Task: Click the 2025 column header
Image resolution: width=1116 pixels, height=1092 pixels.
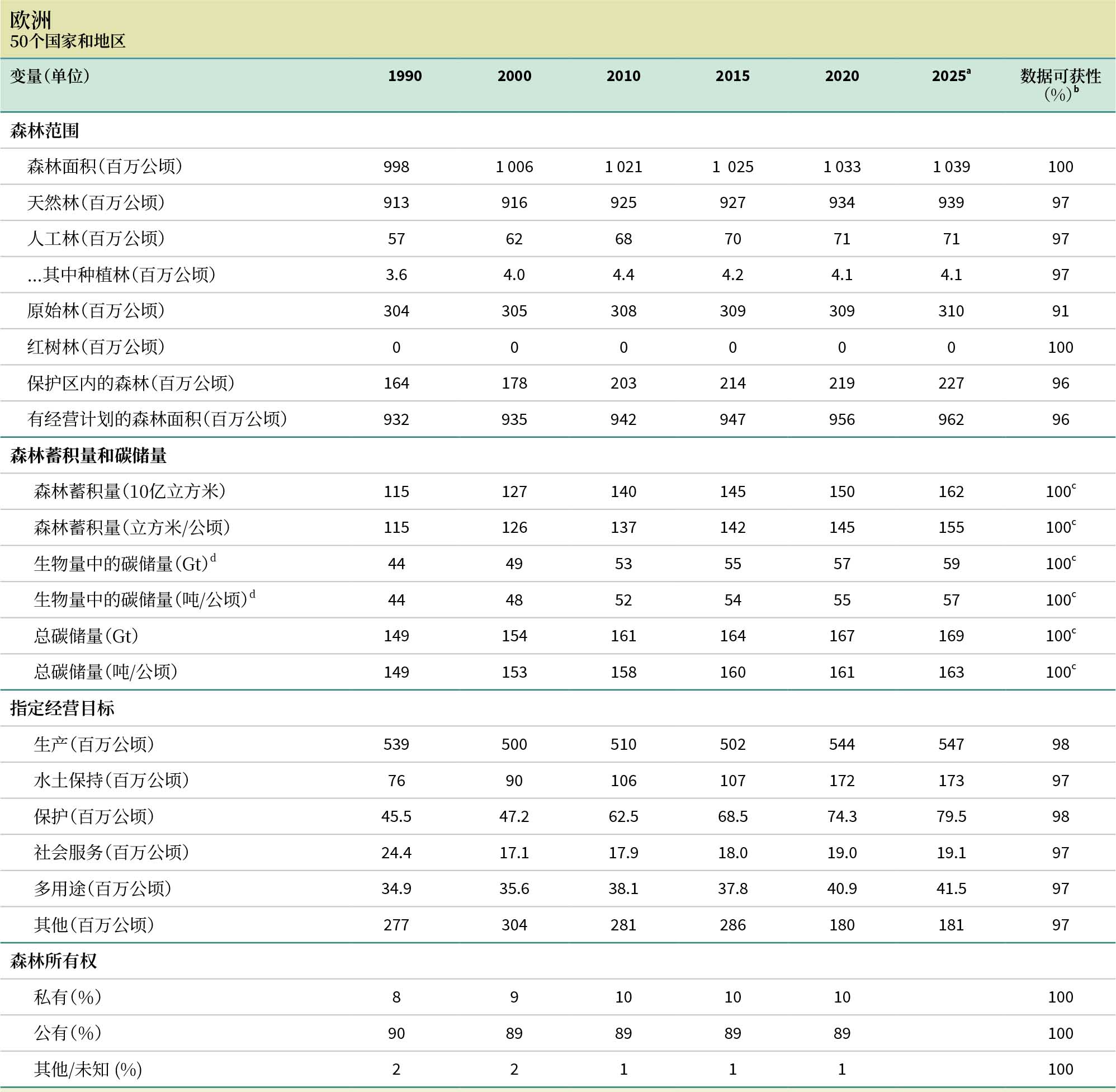Action: tap(951, 76)
